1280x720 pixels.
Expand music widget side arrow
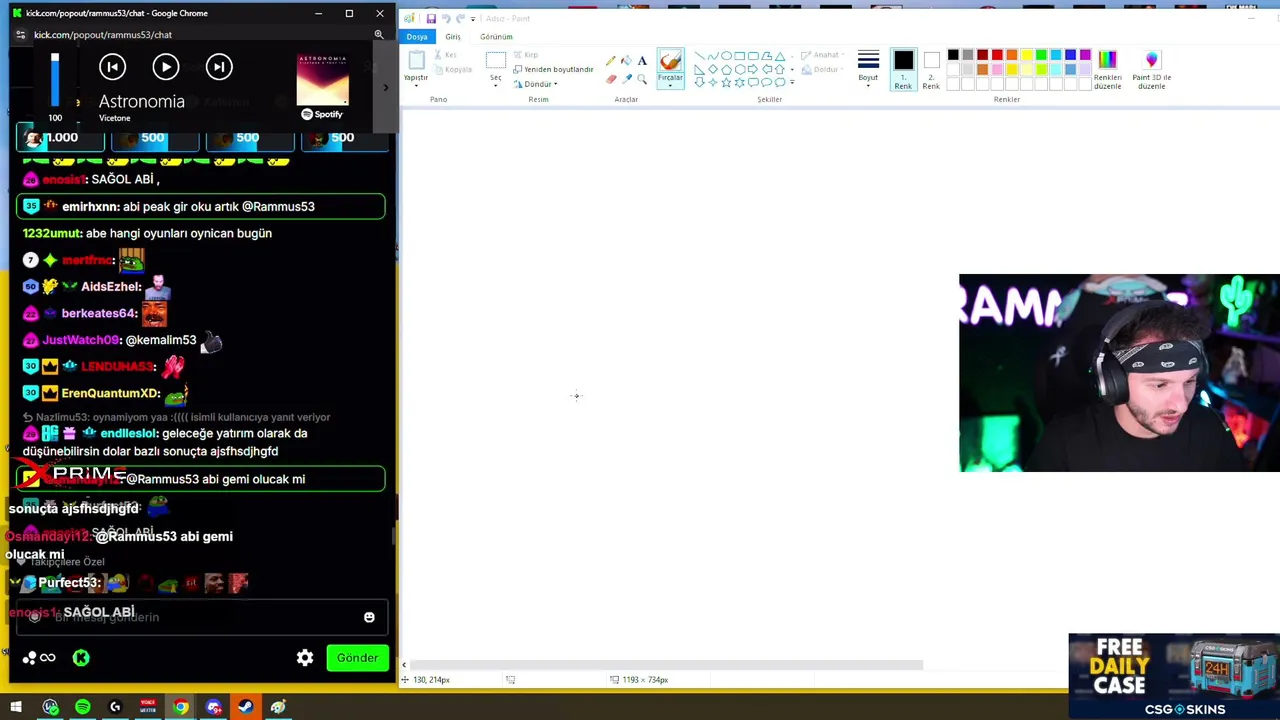click(386, 87)
